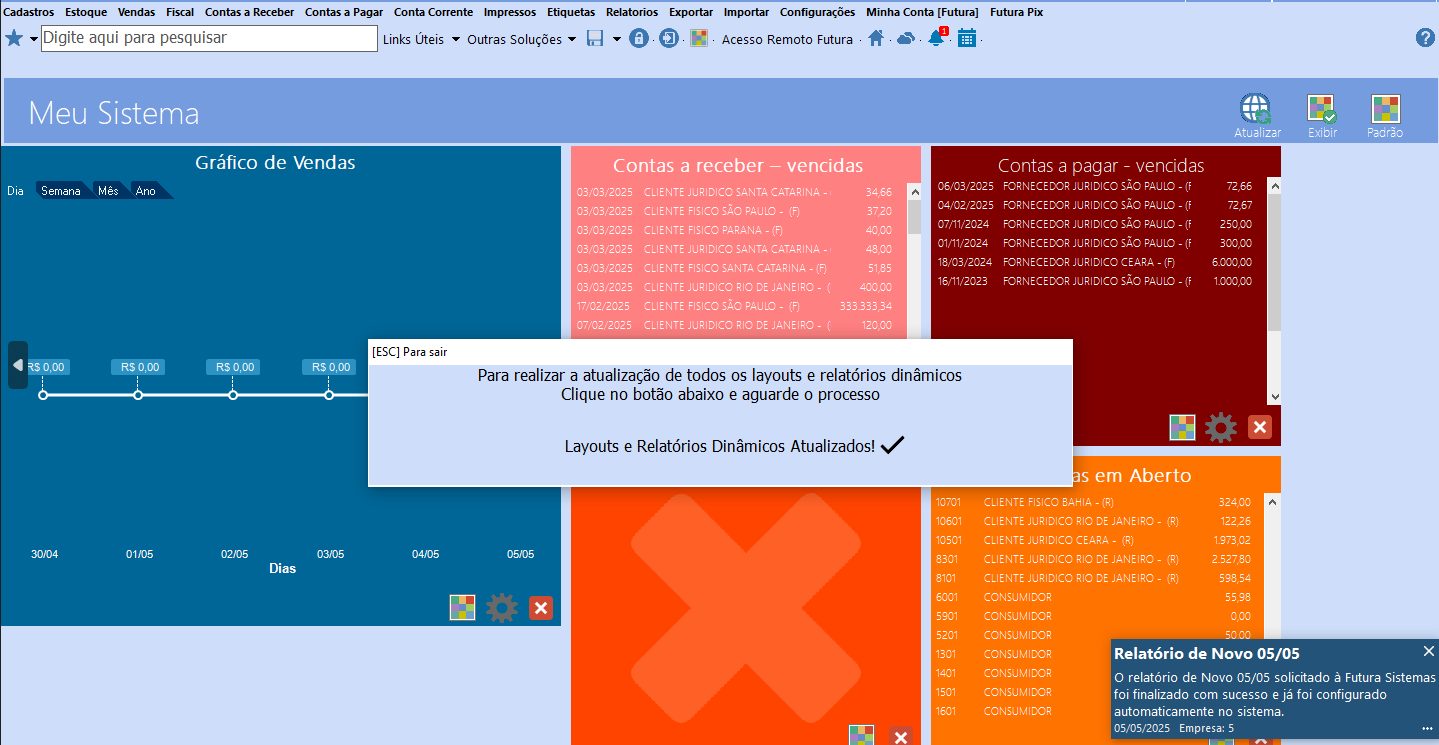Open the Contas a Receber menu
Image resolution: width=1439 pixels, height=745 pixels.
pyautogui.click(x=250, y=12)
